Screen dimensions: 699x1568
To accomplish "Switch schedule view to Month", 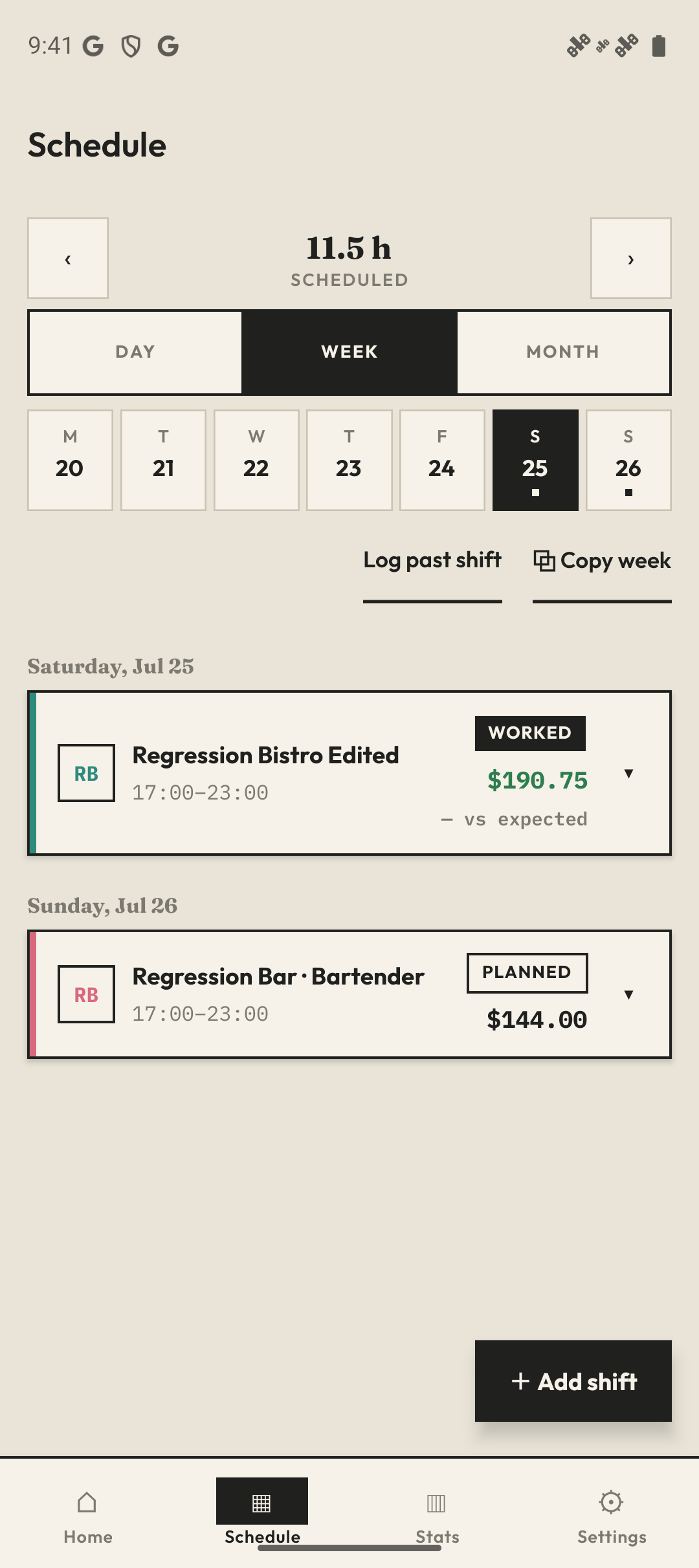I will (x=563, y=352).
